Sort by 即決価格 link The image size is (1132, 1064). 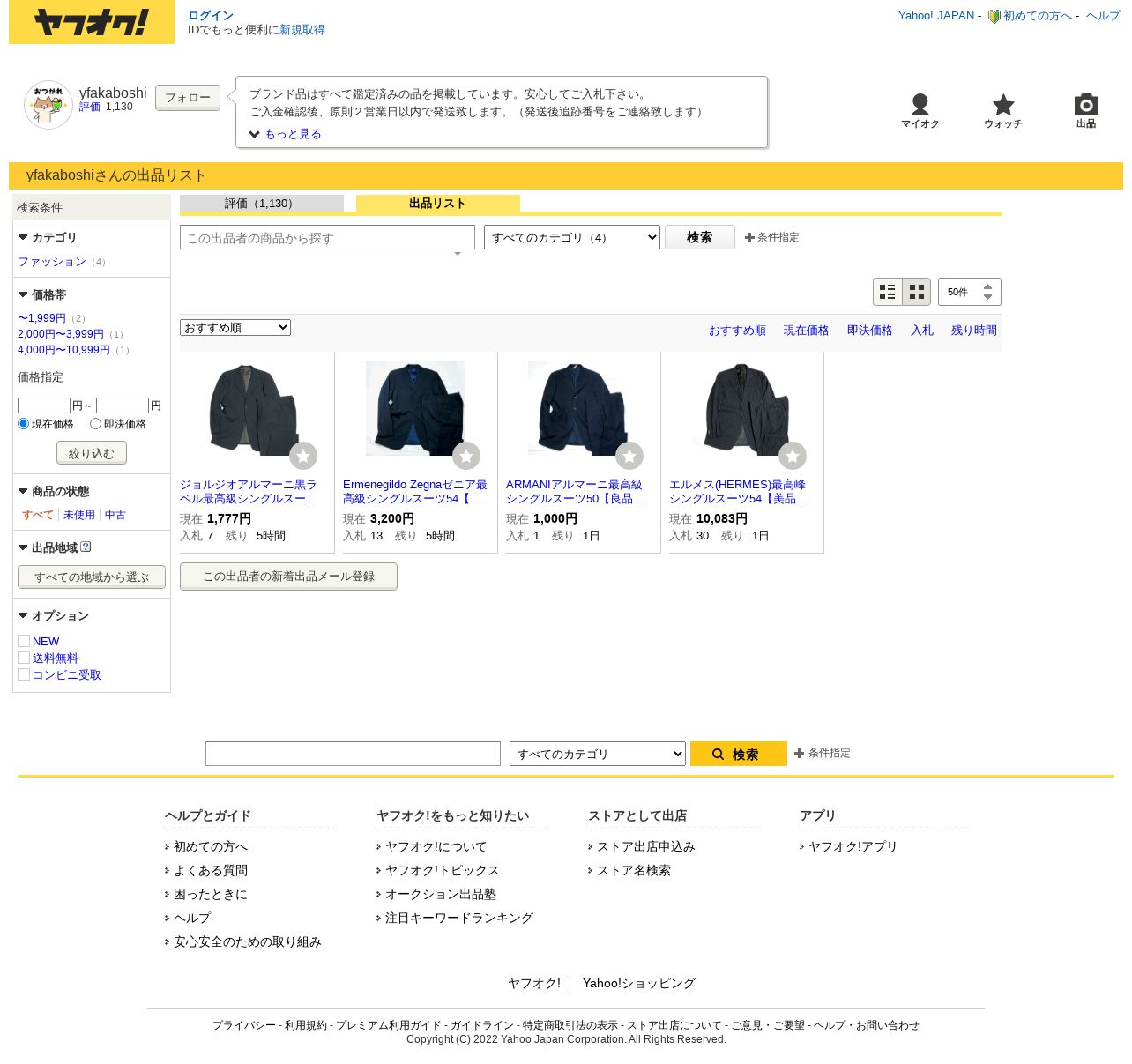click(870, 331)
